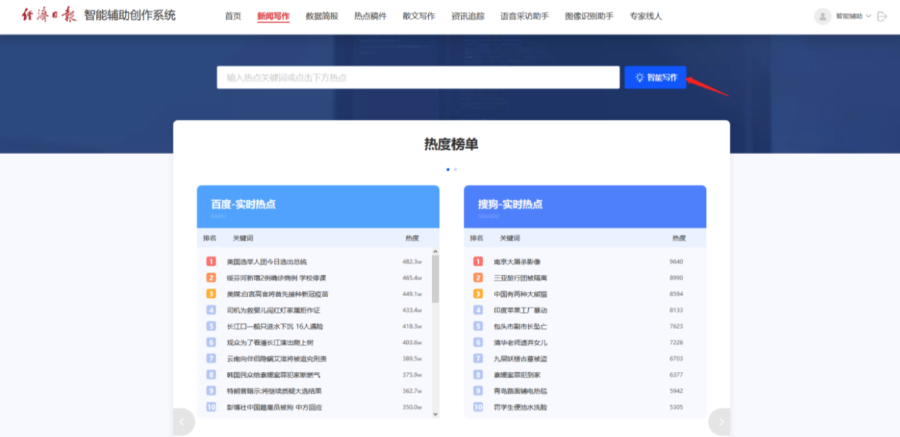Viewport: 900px width, 437px height.
Task: Click scroll-down arrow of Baidu hot list
Action: tap(435, 411)
